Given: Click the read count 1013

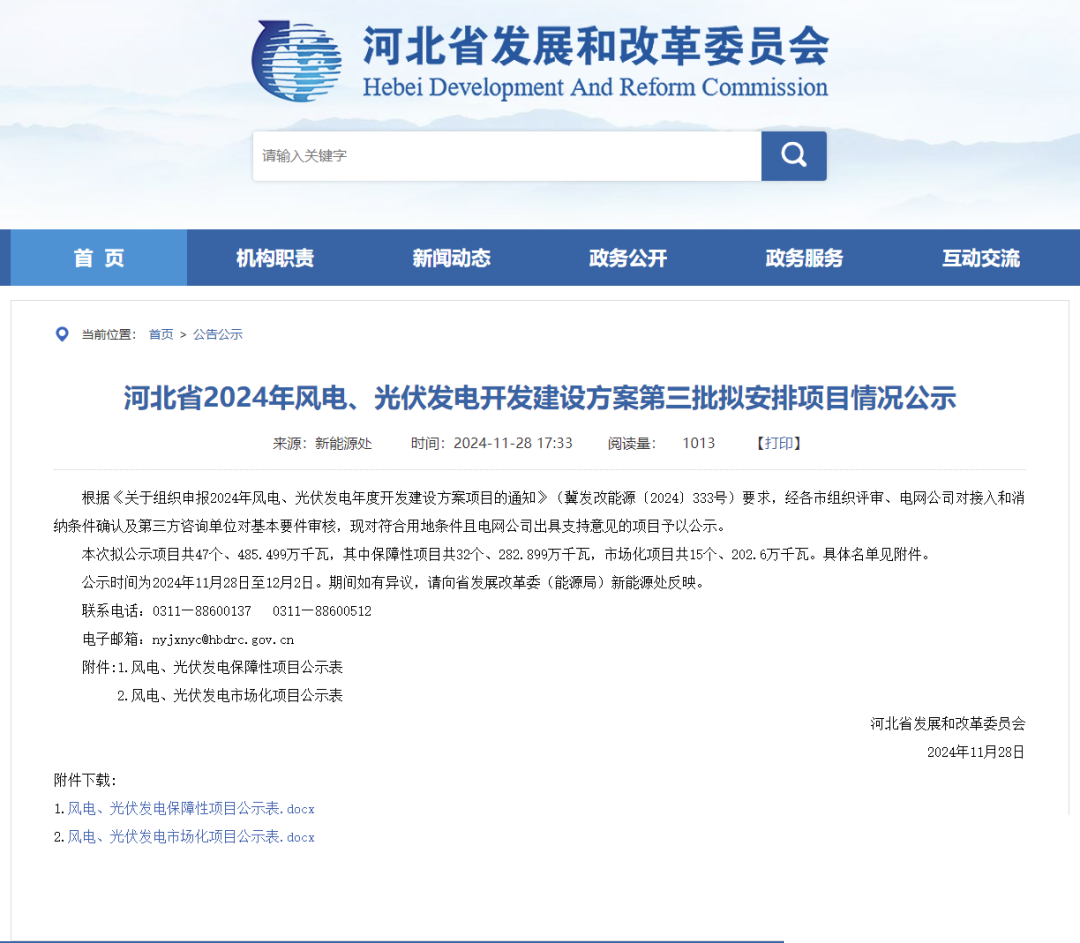Looking at the screenshot, I should [x=698, y=443].
